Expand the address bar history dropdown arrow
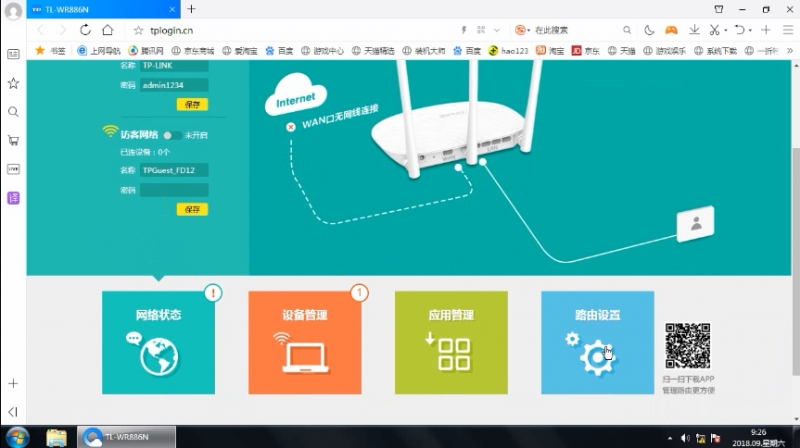Image resolution: width=800 pixels, height=448 pixels. pyautogui.click(x=496, y=30)
